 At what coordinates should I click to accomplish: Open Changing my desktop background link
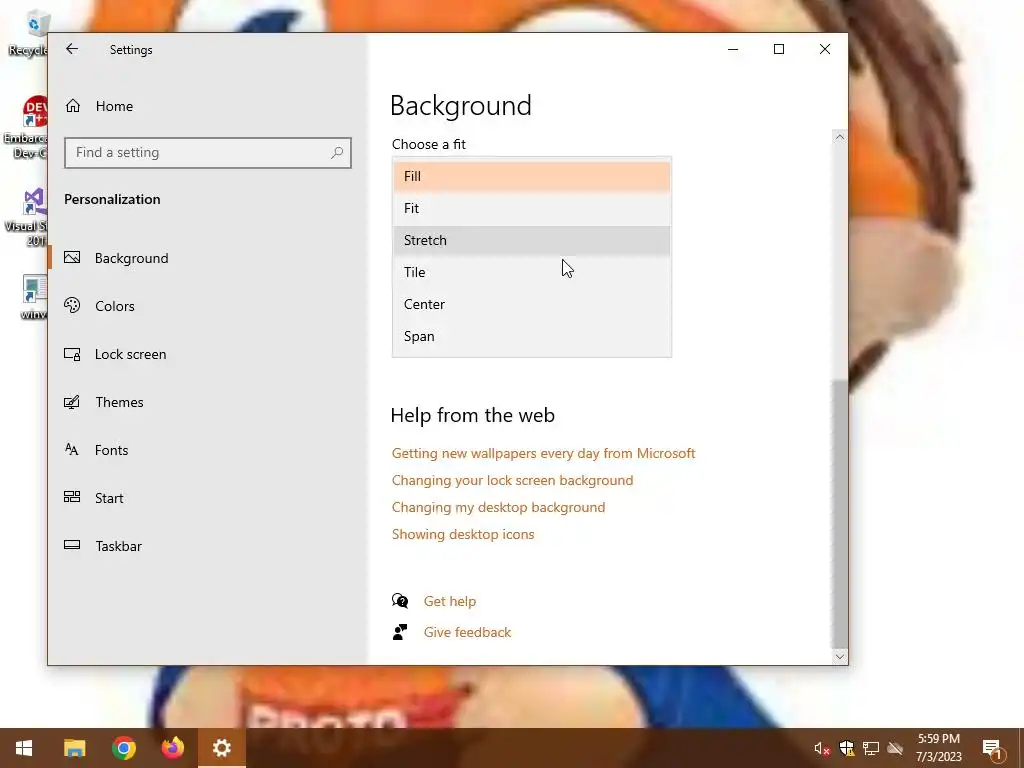(x=498, y=507)
